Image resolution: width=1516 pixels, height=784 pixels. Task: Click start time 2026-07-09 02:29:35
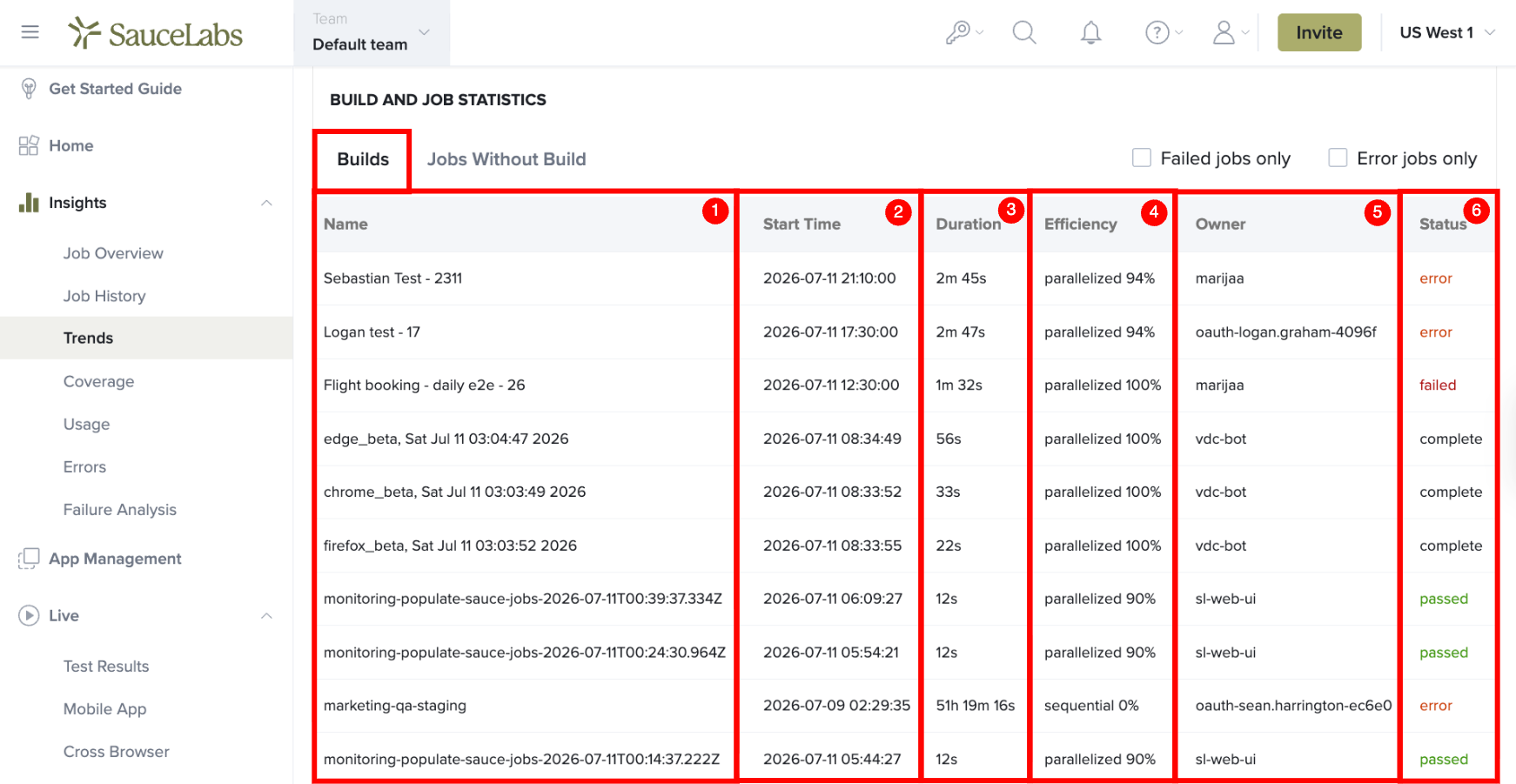(836, 706)
